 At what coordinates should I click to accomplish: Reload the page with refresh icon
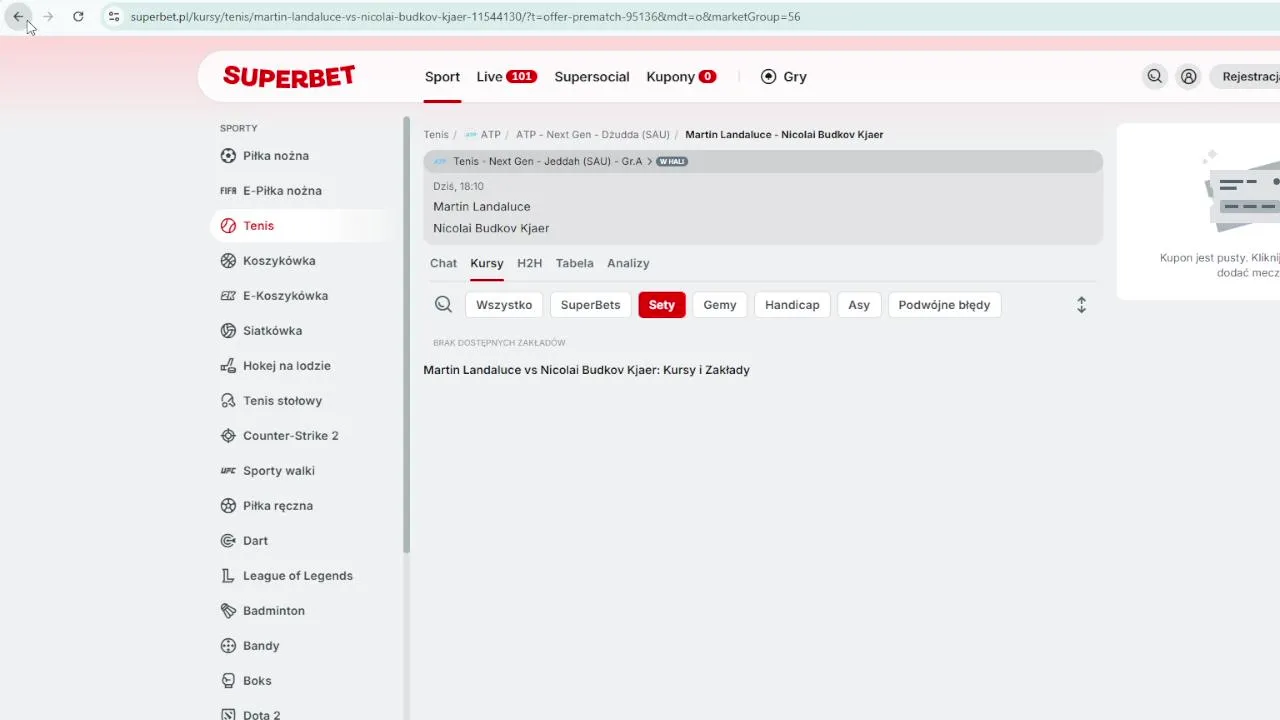point(78,16)
